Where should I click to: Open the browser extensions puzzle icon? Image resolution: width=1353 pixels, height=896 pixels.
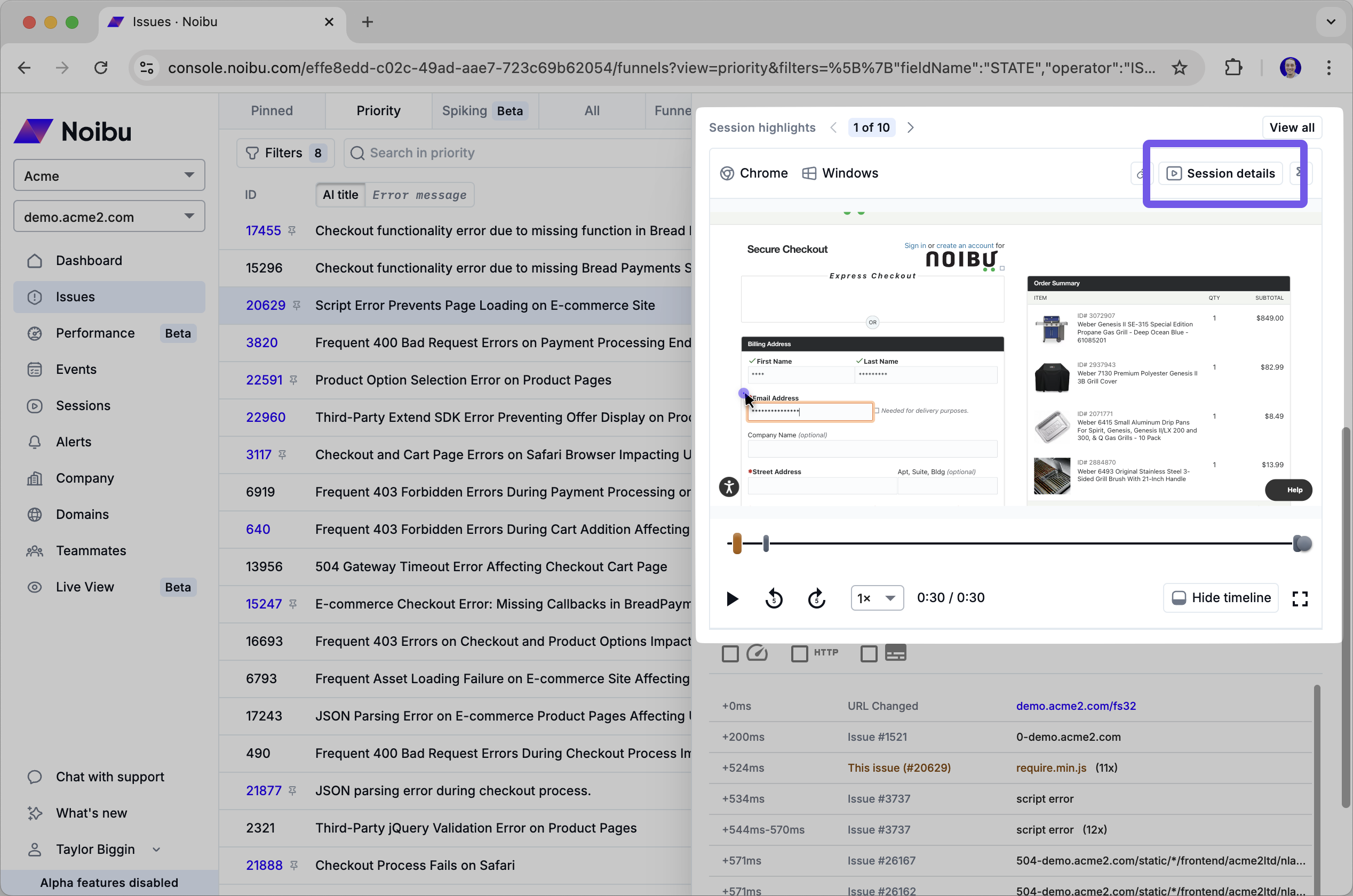pyautogui.click(x=1233, y=67)
